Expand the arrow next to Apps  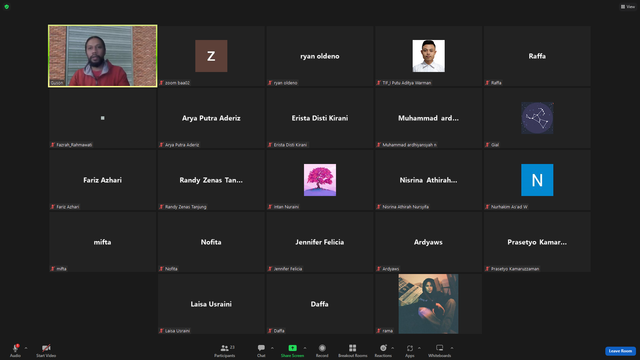pyautogui.click(x=419, y=348)
